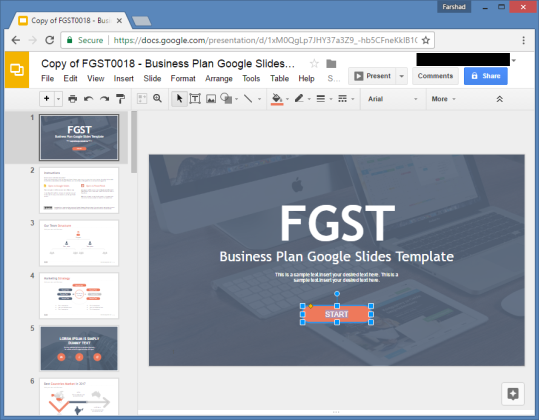Click the Business Plan Google Slides Template subtitle

pos(337,257)
